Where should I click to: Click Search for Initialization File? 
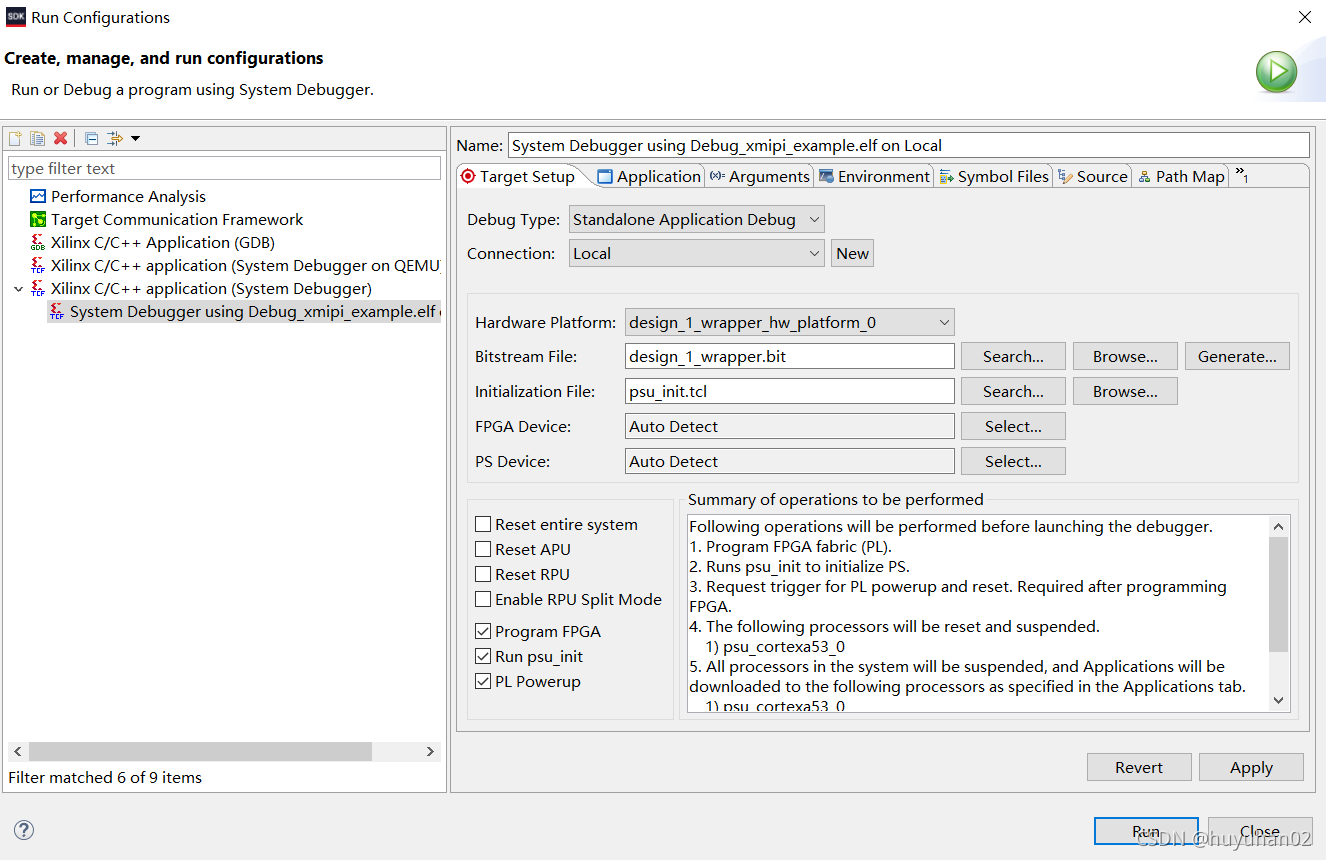[1013, 391]
